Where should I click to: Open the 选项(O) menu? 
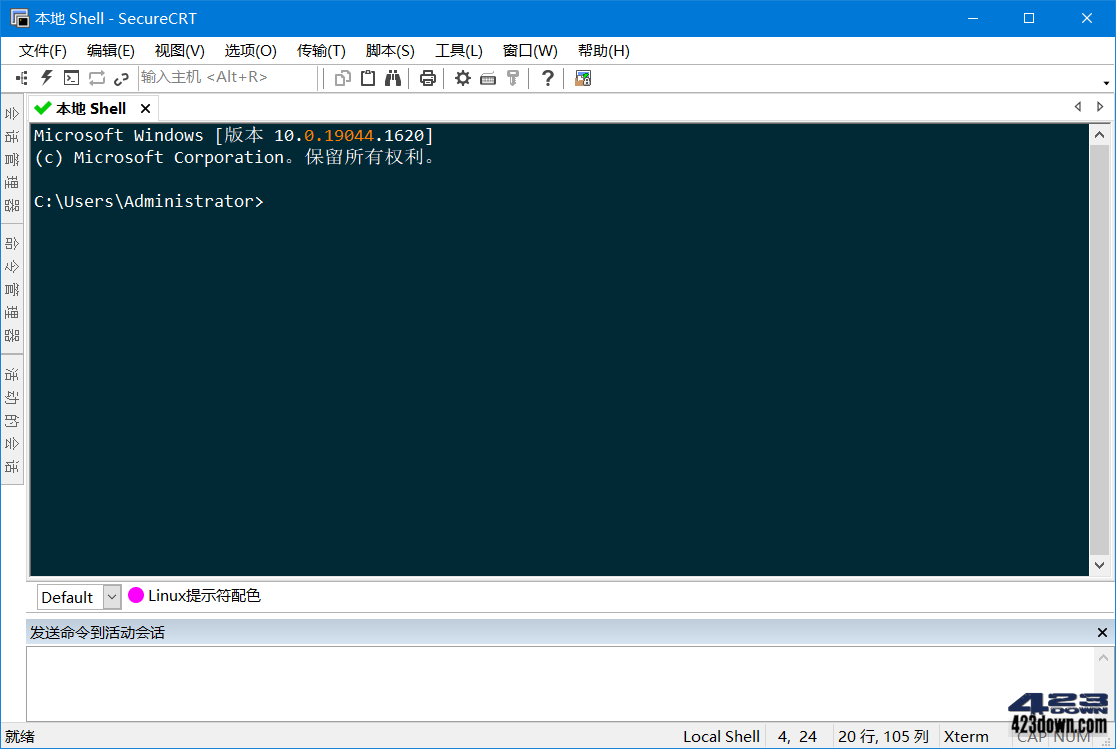click(249, 51)
